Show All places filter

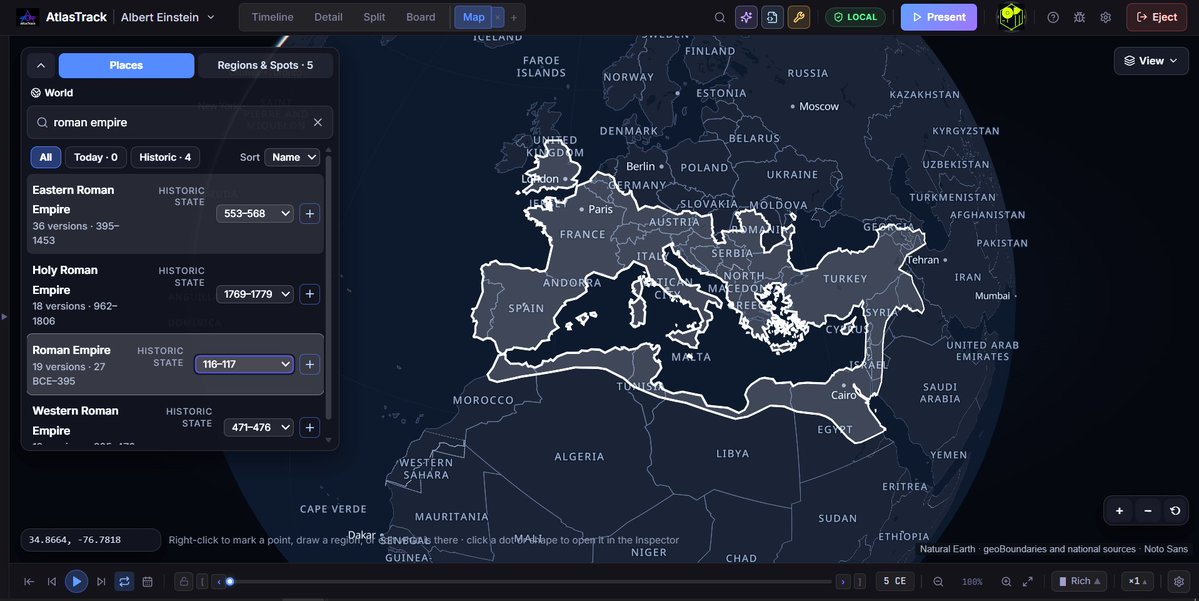[x=46, y=157]
